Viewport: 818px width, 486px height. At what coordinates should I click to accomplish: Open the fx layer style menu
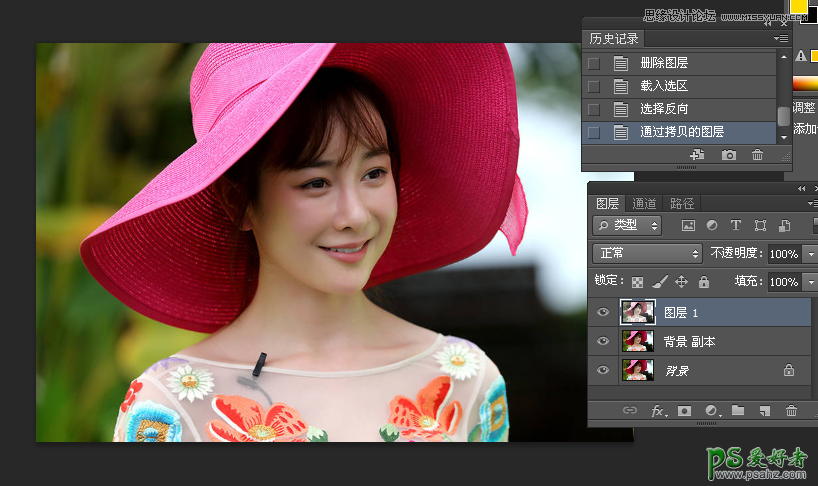(658, 411)
